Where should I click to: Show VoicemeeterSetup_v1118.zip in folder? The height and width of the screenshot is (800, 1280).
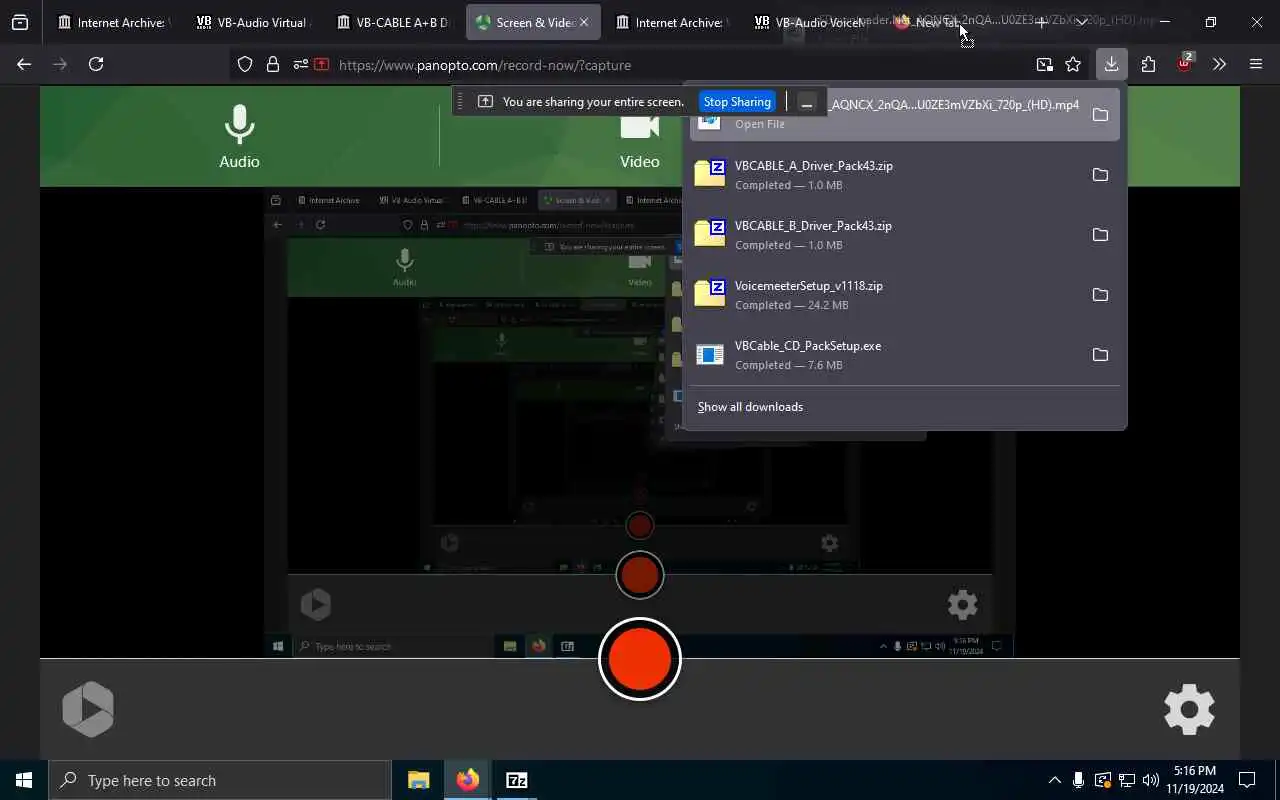coord(1100,295)
